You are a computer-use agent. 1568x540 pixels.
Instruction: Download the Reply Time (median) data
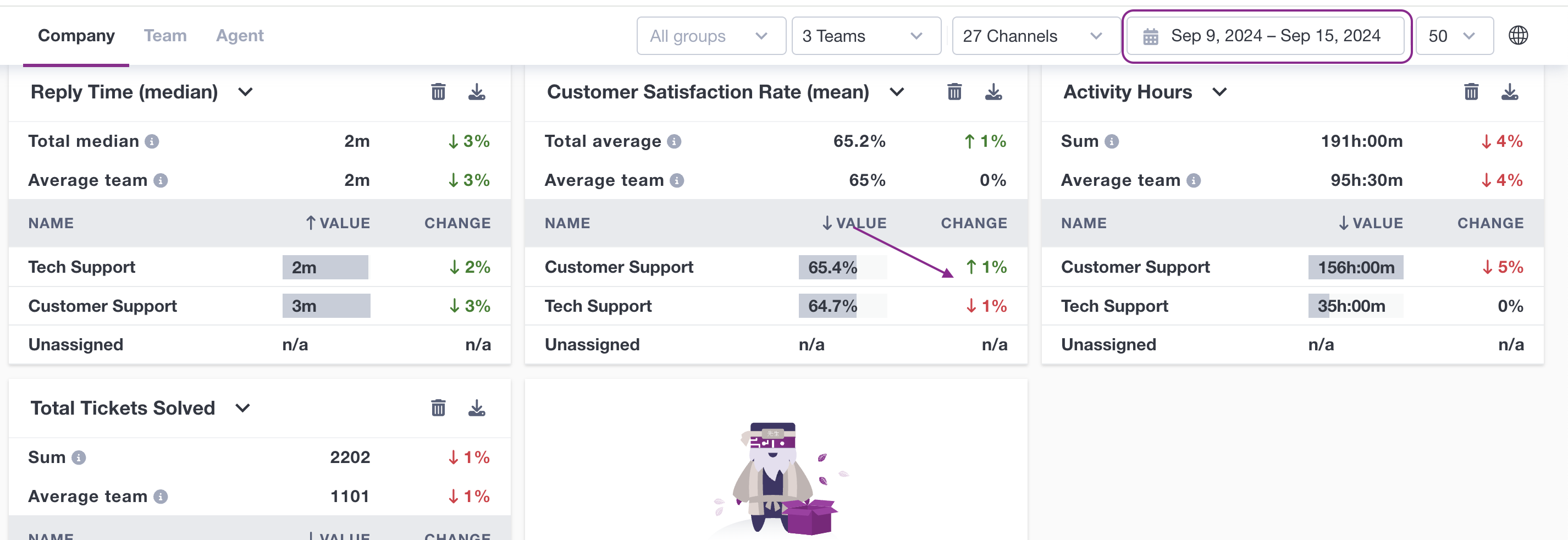point(477,92)
